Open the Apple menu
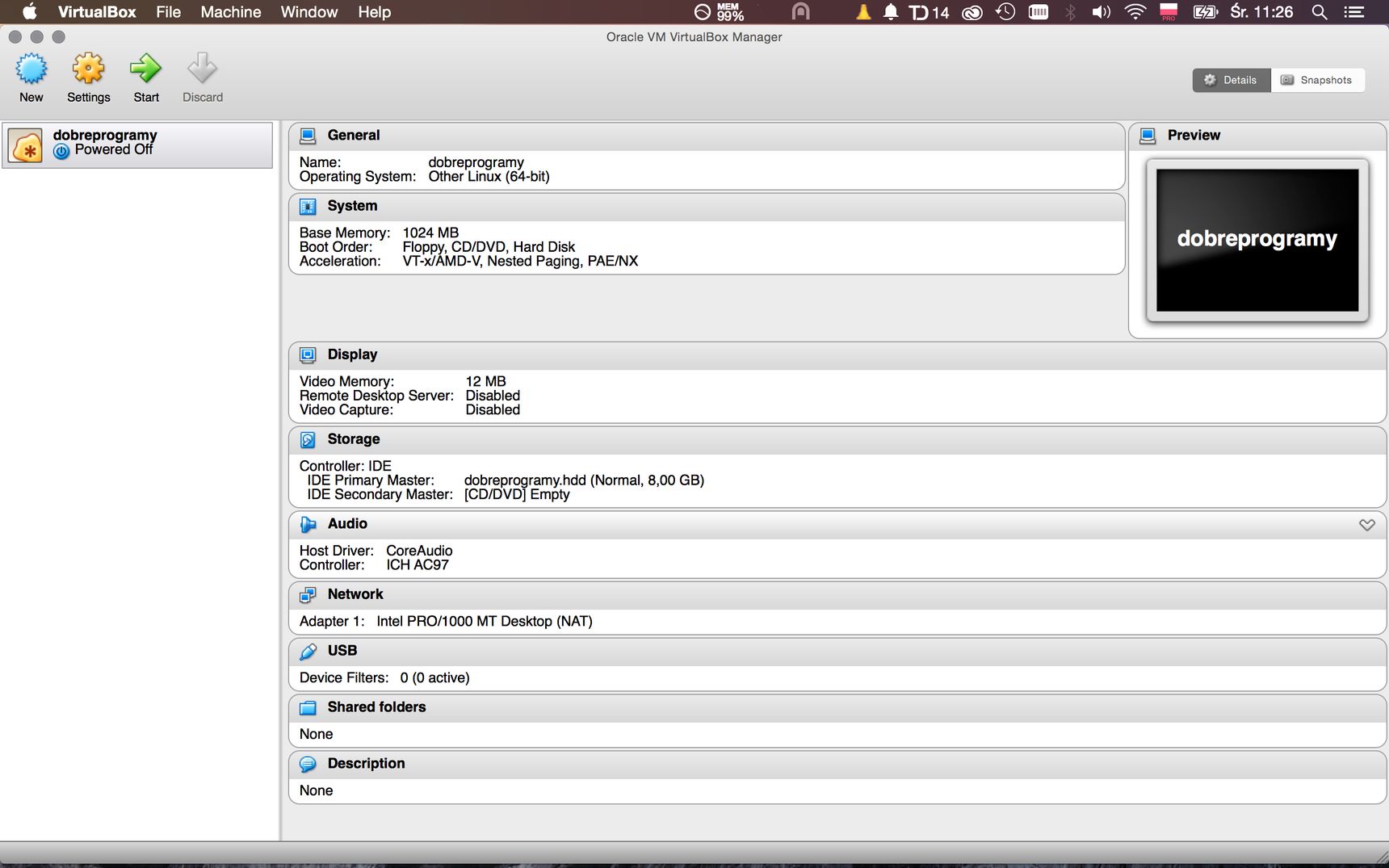The width and height of the screenshot is (1389, 868). point(29,11)
